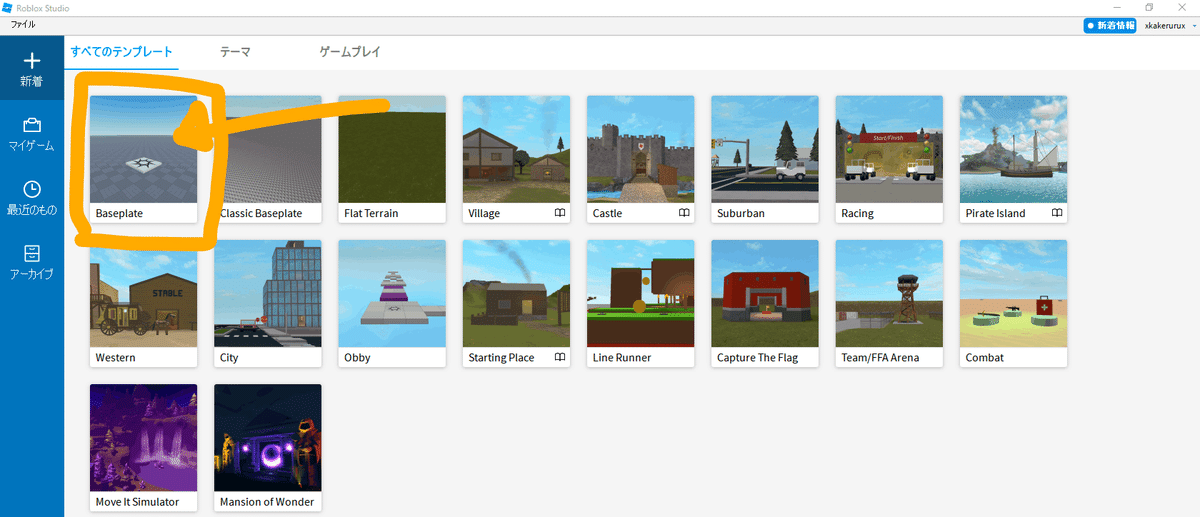Image resolution: width=1200 pixels, height=517 pixels.
Task: Click the Combat label text
Action: click(985, 357)
